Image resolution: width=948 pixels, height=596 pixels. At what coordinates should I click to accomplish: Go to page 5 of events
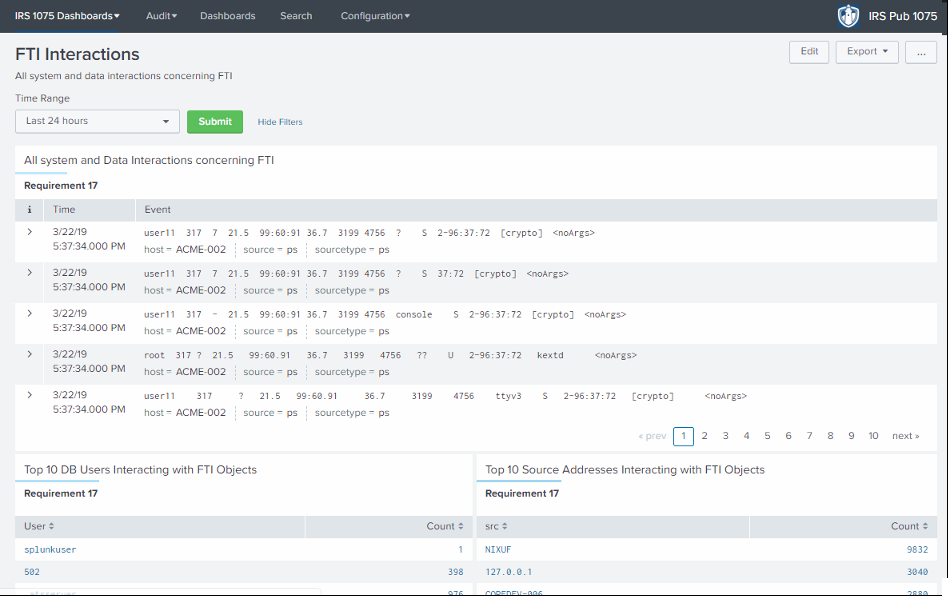767,436
